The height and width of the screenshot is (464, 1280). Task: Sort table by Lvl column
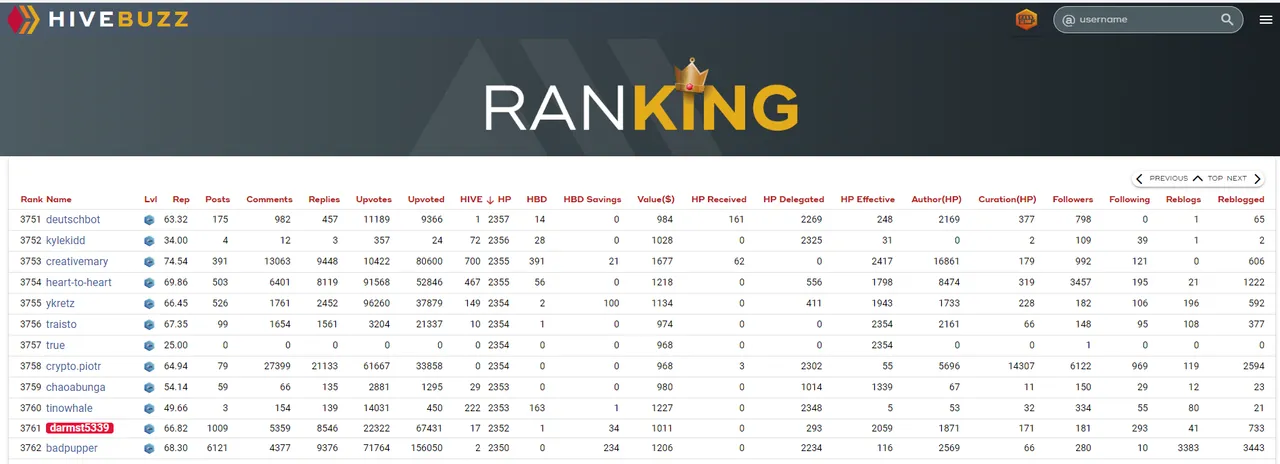tap(150, 199)
